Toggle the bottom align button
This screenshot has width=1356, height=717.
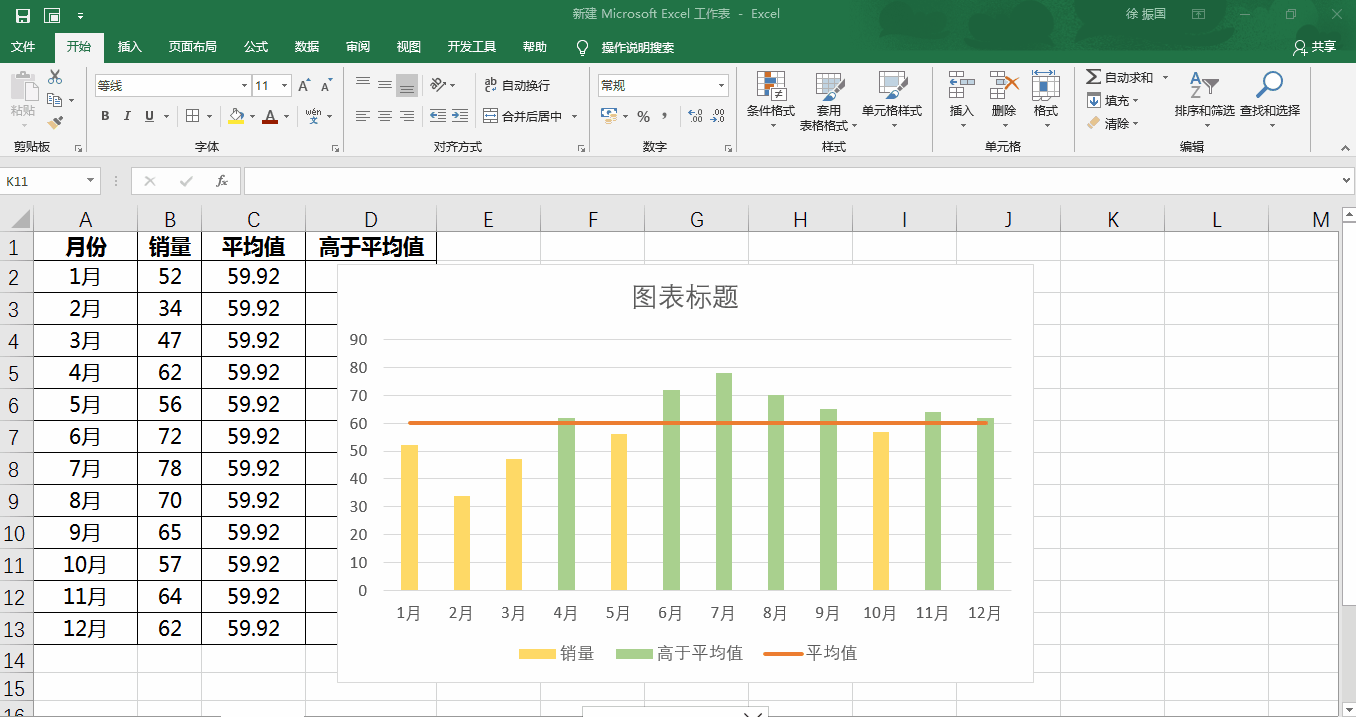point(406,85)
